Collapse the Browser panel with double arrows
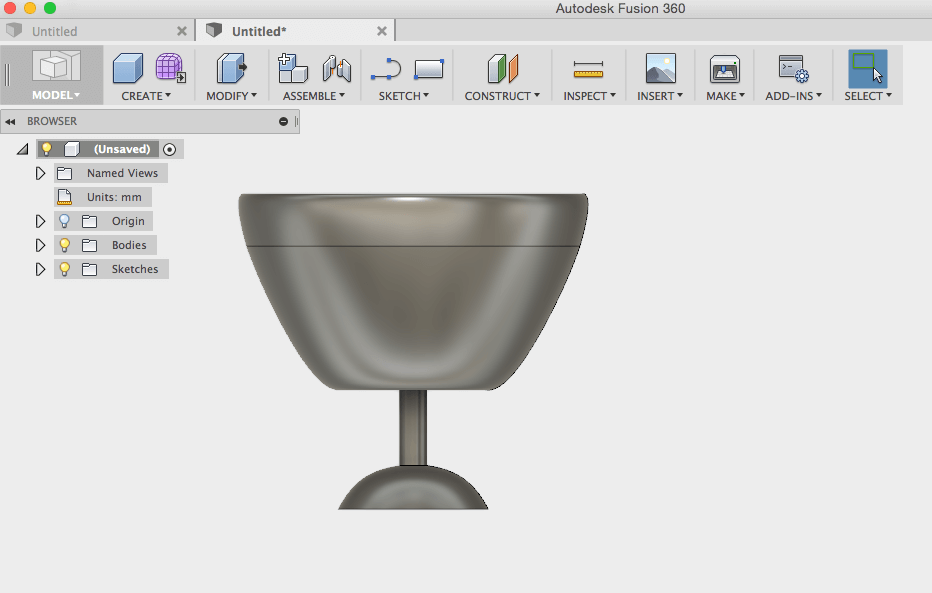Screen dimensions: 932x593 point(10,121)
